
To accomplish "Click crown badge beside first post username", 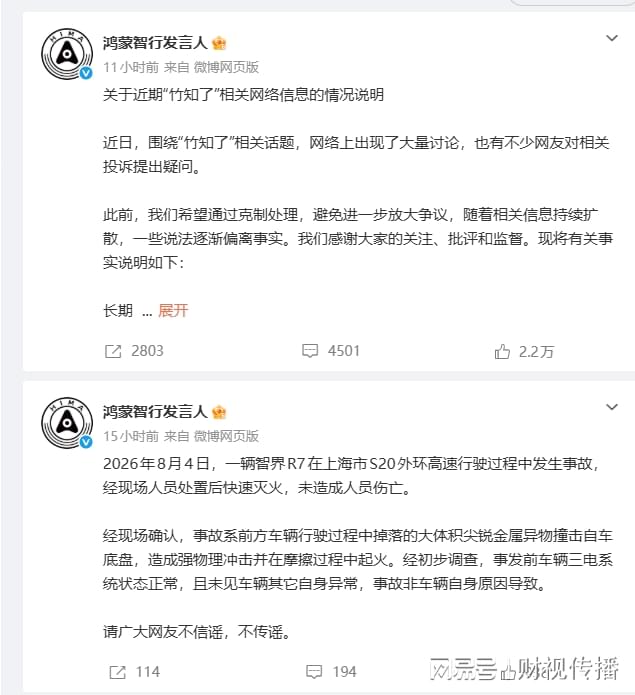I will tap(219, 43).
